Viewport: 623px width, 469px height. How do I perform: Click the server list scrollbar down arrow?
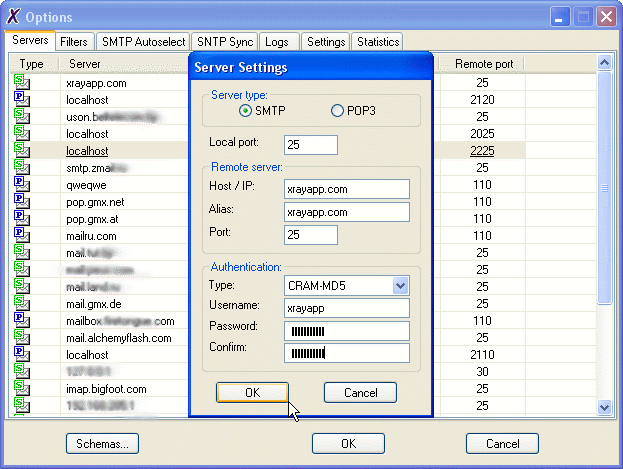pyautogui.click(x=604, y=407)
